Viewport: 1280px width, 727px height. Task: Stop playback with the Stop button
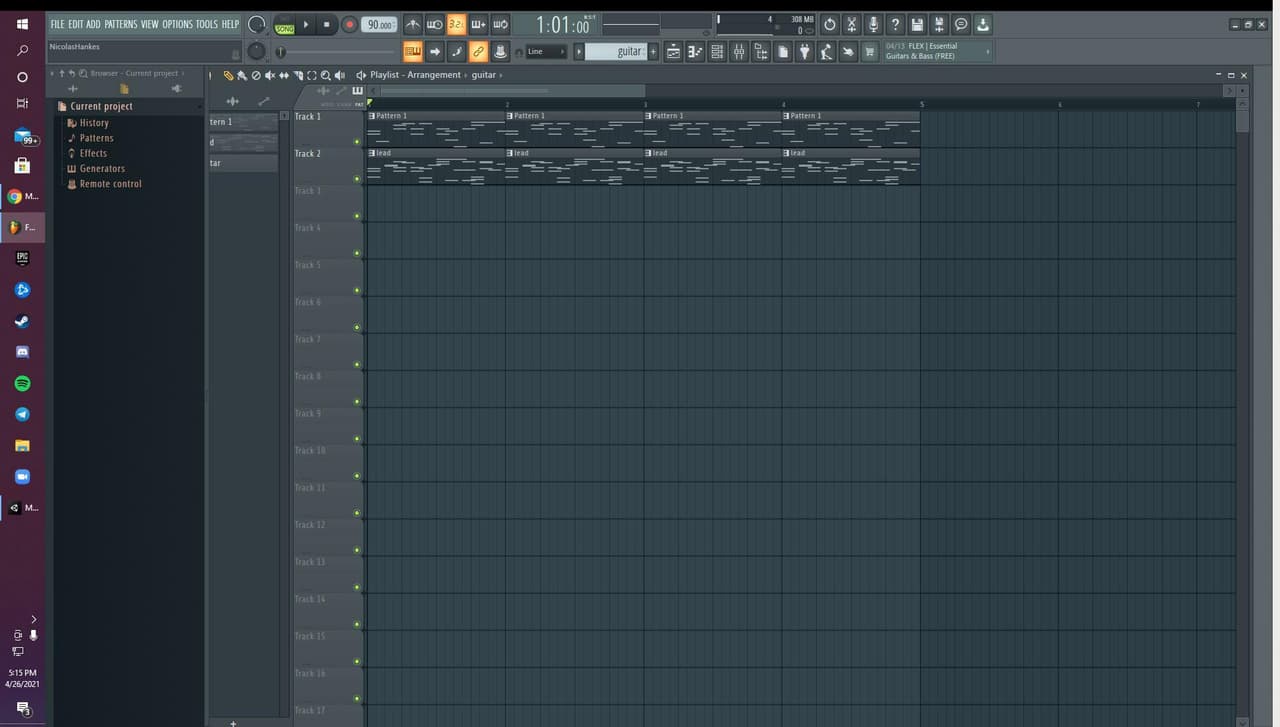[x=326, y=25]
